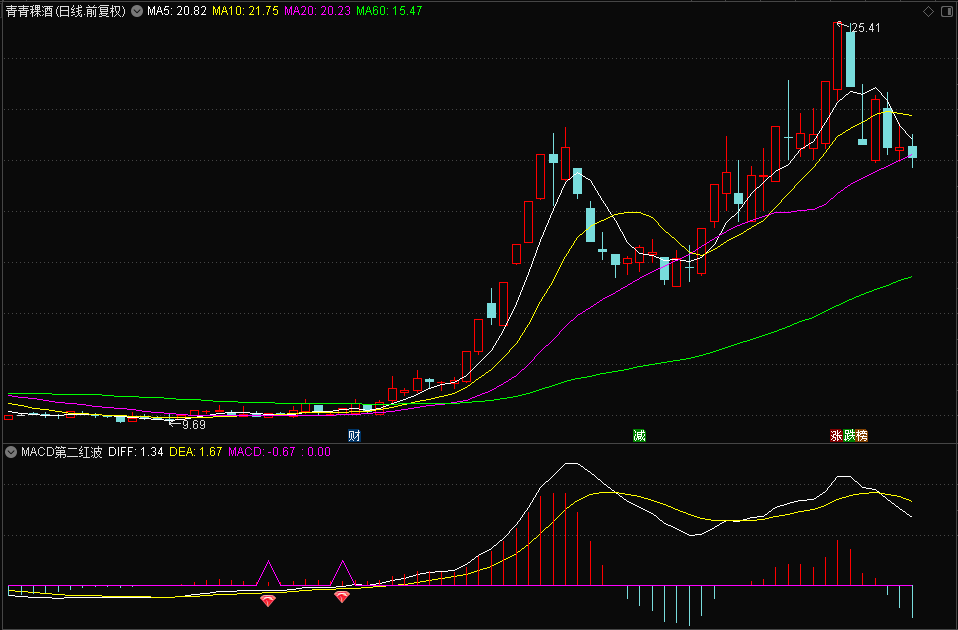
Task: Click the DEA: 1.67 value
Action: click(x=196, y=452)
